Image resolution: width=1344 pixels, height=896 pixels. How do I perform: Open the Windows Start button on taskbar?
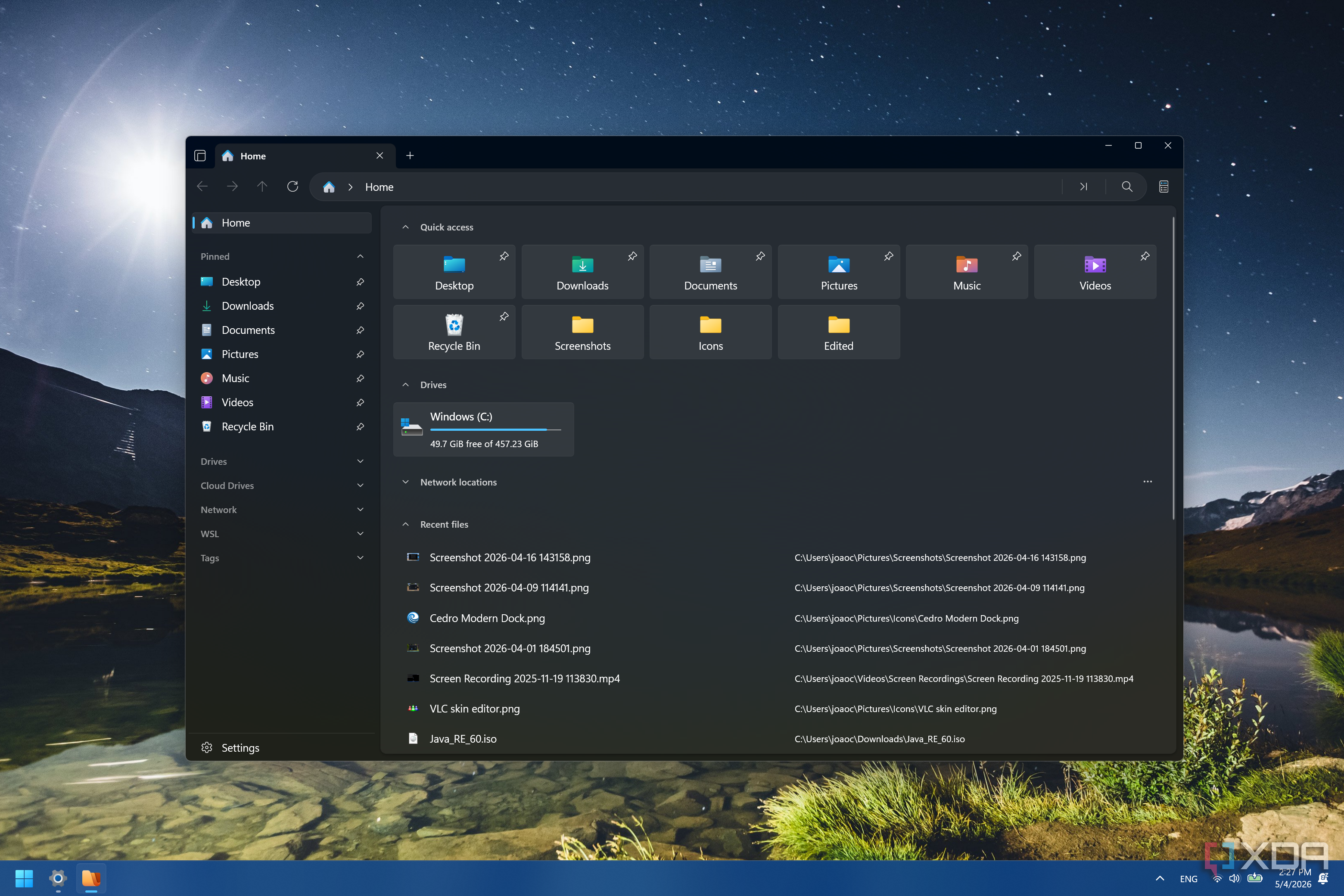pyautogui.click(x=24, y=878)
